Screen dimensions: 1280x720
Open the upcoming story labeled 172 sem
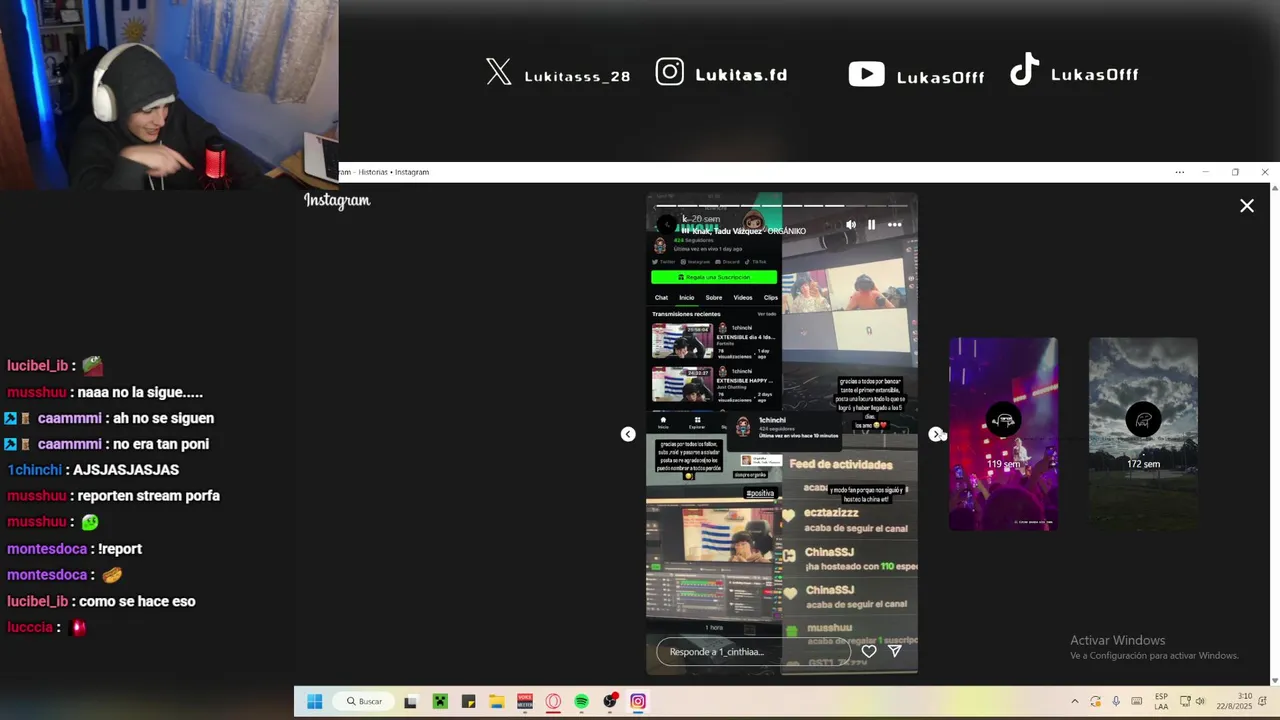(x=1143, y=434)
